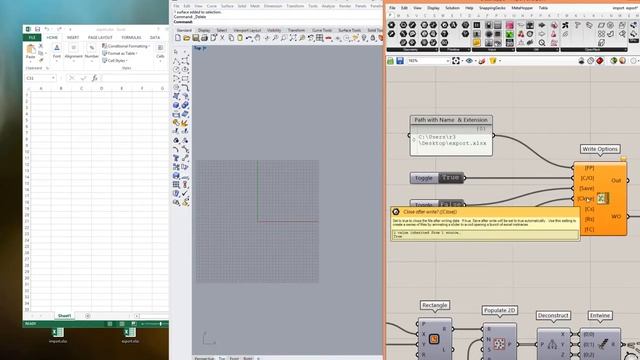This screenshot has width=640, height=360.
Task: Open Excel DATA ribbon tab
Action: (x=155, y=38)
